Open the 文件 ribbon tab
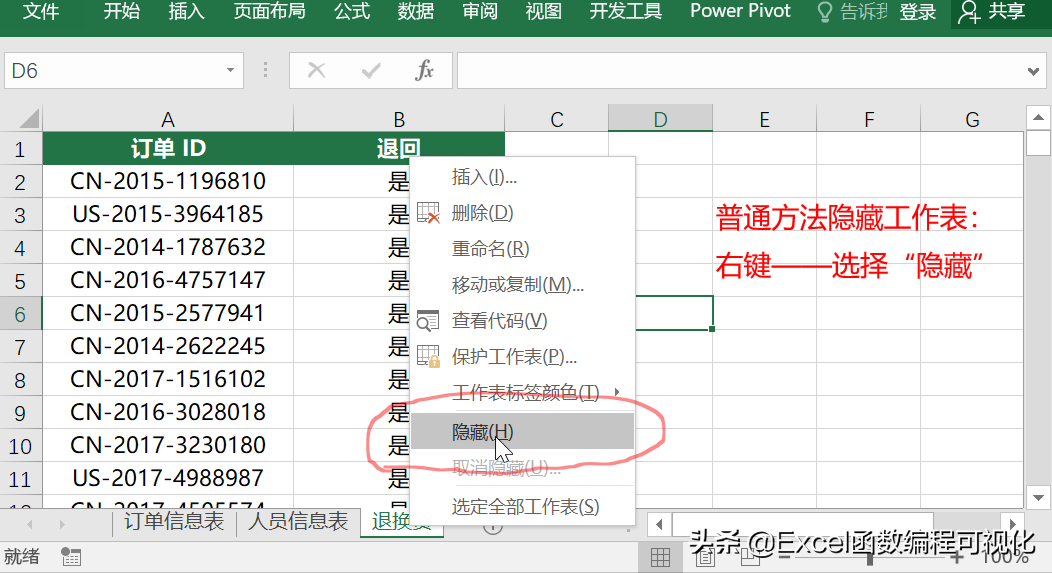1052x573 pixels. (x=41, y=11)
